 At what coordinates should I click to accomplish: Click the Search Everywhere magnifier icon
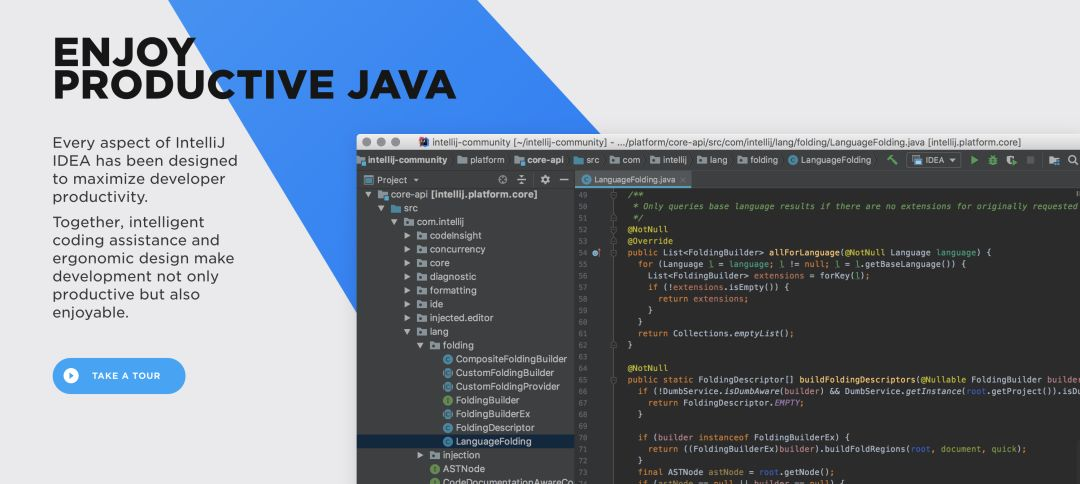[x=1072, y=160]
